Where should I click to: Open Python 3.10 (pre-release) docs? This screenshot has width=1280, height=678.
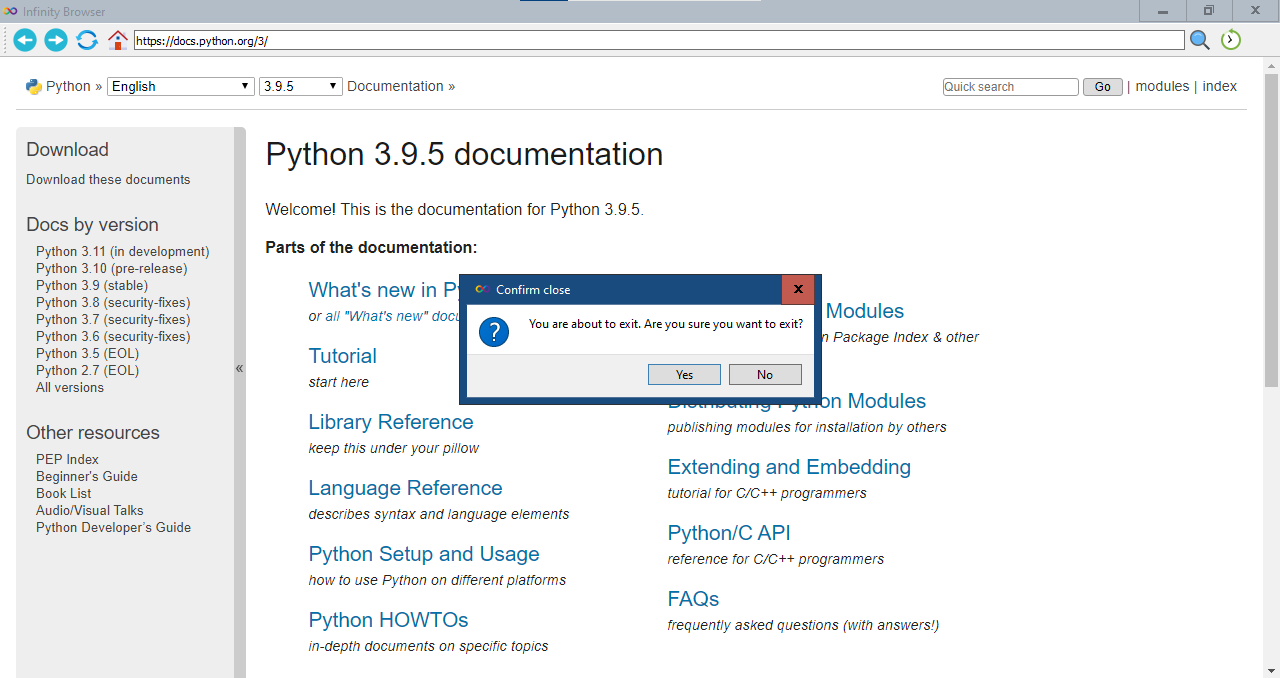click(x=112, y=269)
